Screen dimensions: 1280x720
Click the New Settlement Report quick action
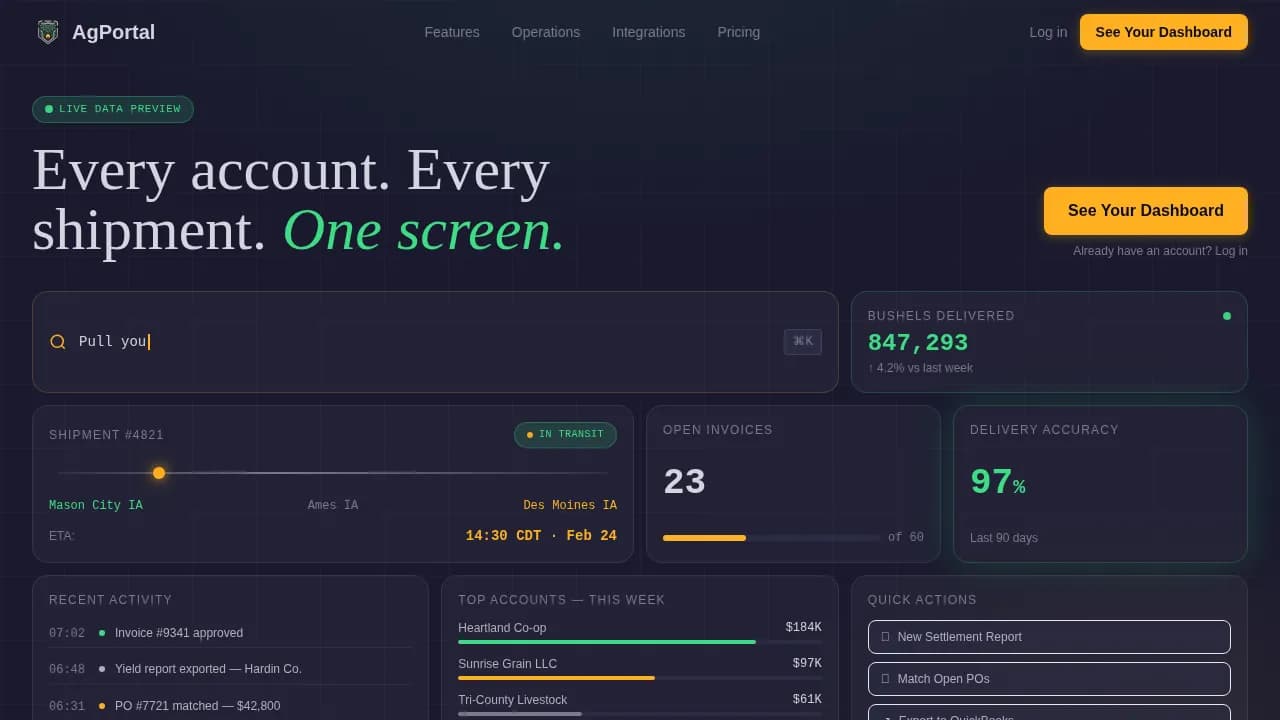1049,637
